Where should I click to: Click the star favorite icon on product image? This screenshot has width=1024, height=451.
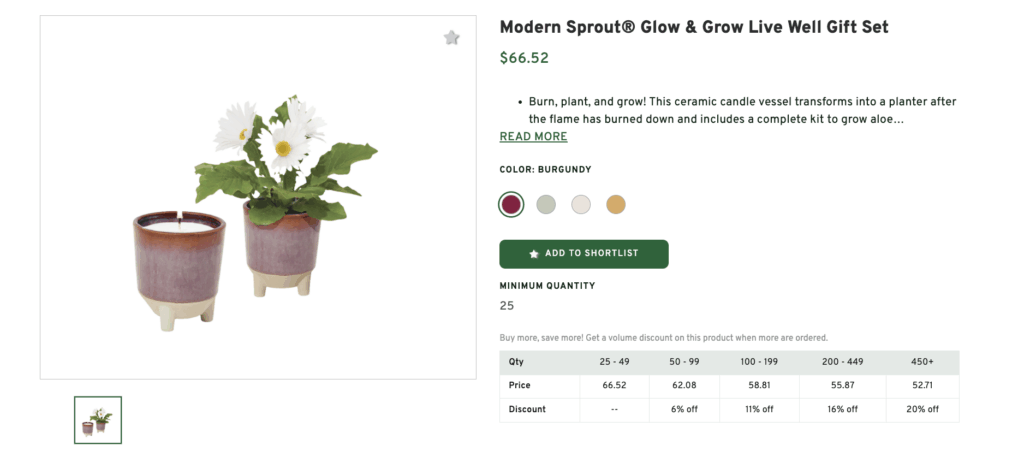click(x=451, y=38)
